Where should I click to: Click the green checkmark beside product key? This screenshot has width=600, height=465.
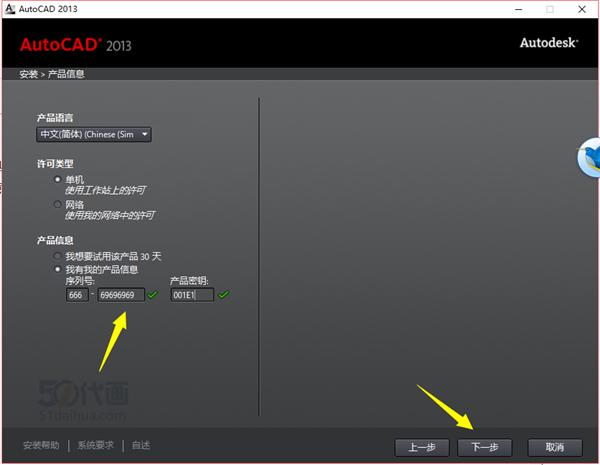pos(224,294)
